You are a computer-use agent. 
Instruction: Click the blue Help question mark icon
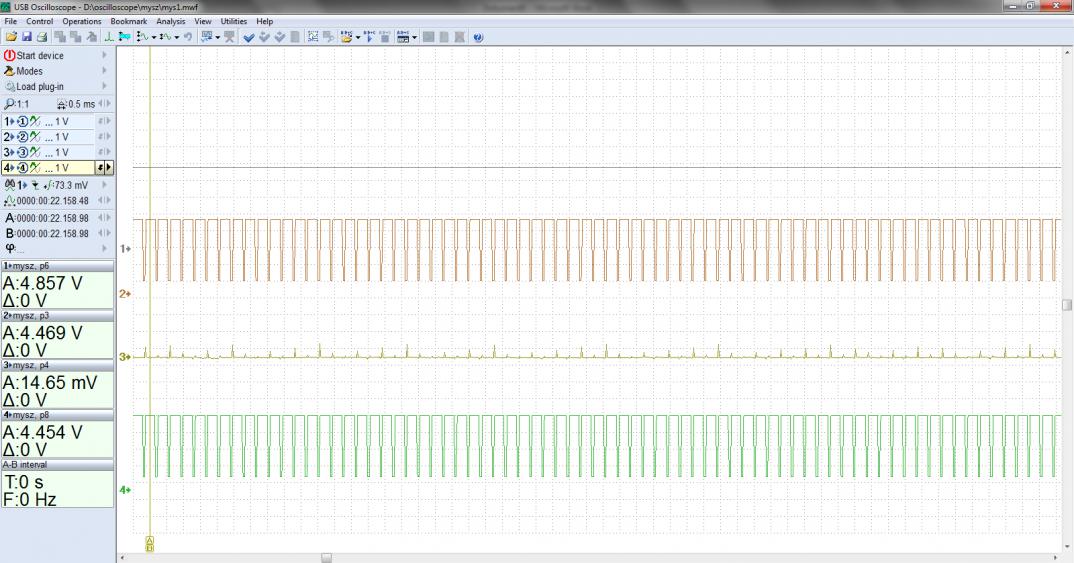coord(478,37)
